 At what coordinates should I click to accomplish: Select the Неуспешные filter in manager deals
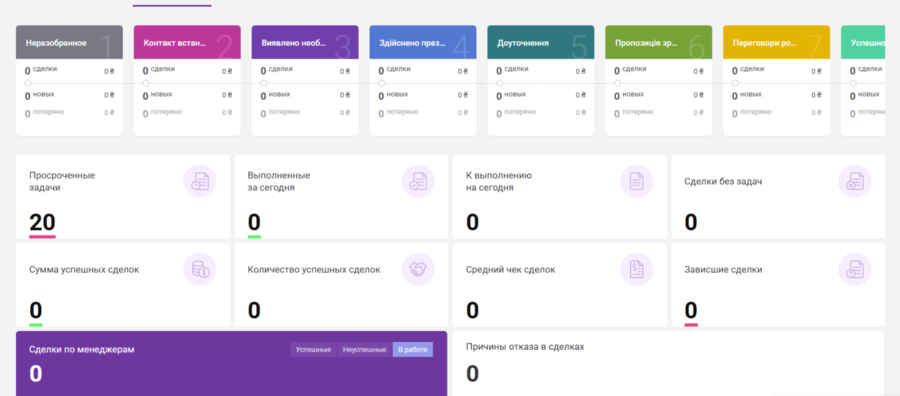pos(364,350)
